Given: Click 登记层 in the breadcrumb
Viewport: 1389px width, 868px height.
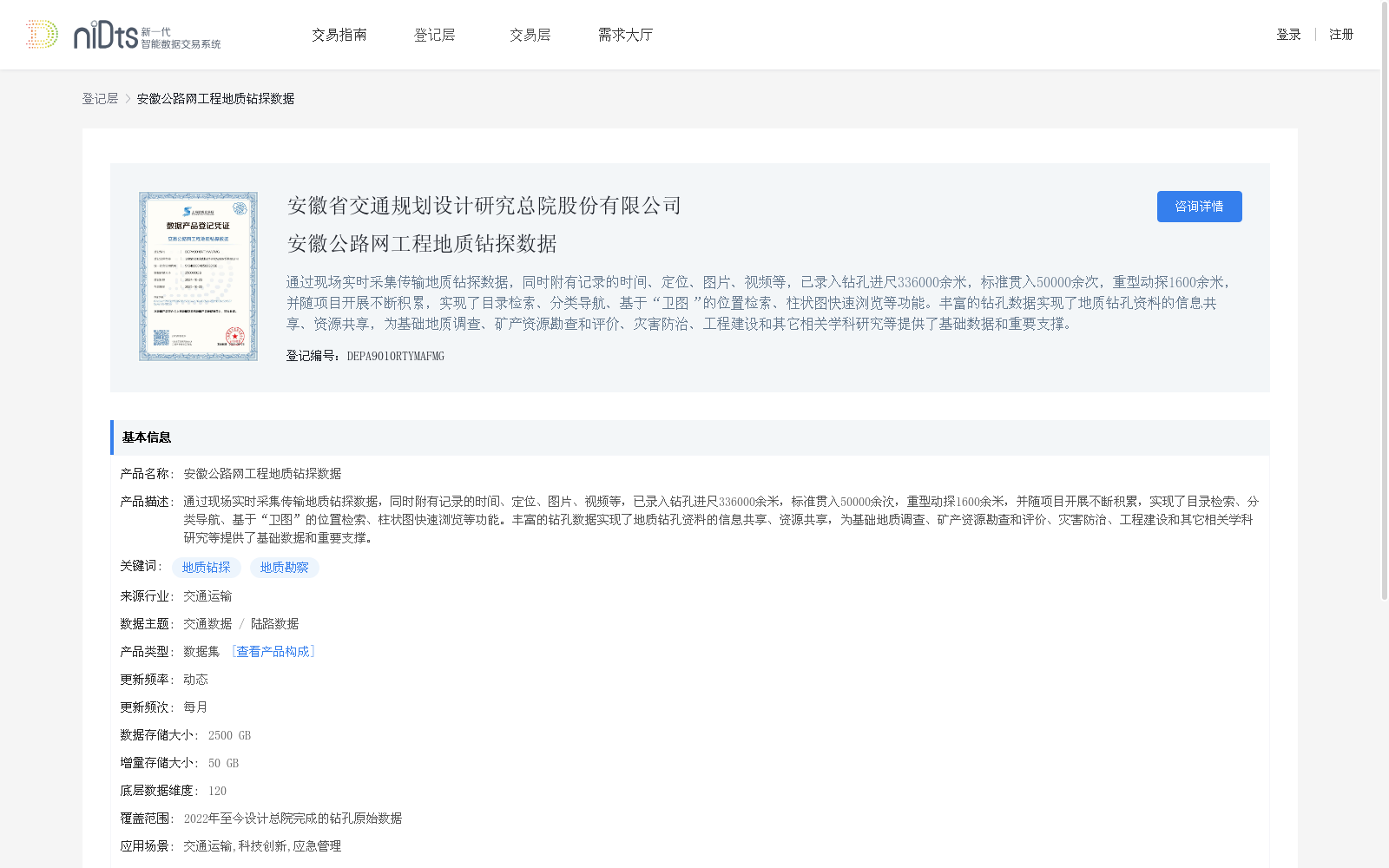Looking at the screenshot, I should (100, 99).
